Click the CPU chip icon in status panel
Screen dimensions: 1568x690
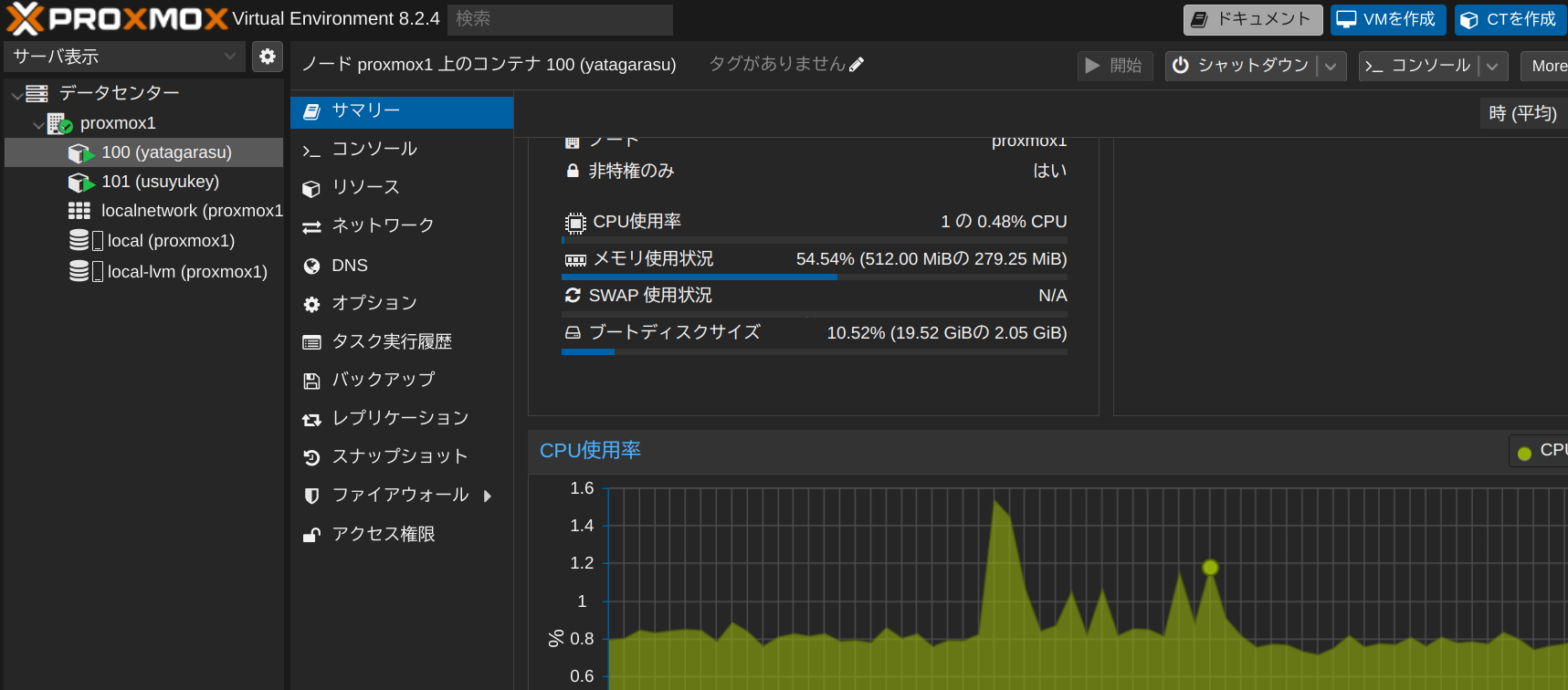(x=575, y=223)
